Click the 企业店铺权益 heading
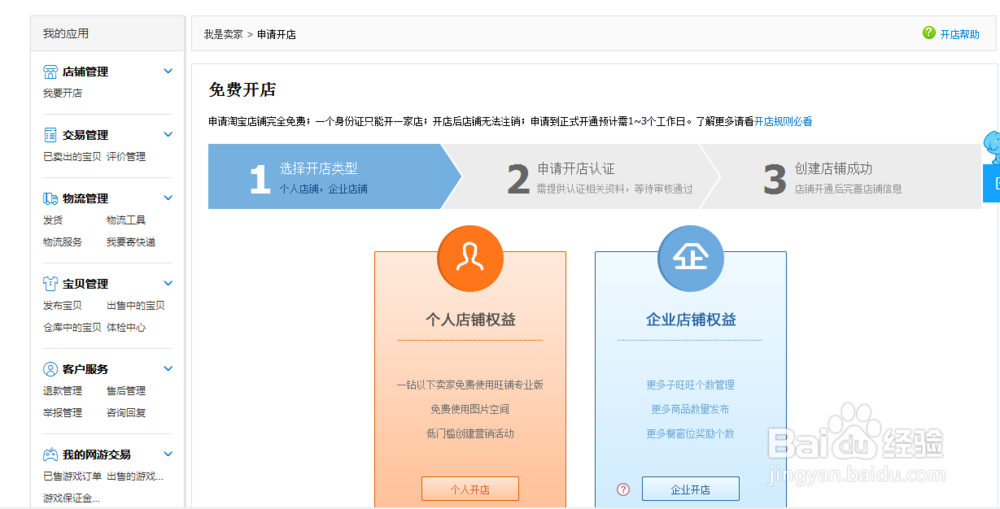 point(691,320)
